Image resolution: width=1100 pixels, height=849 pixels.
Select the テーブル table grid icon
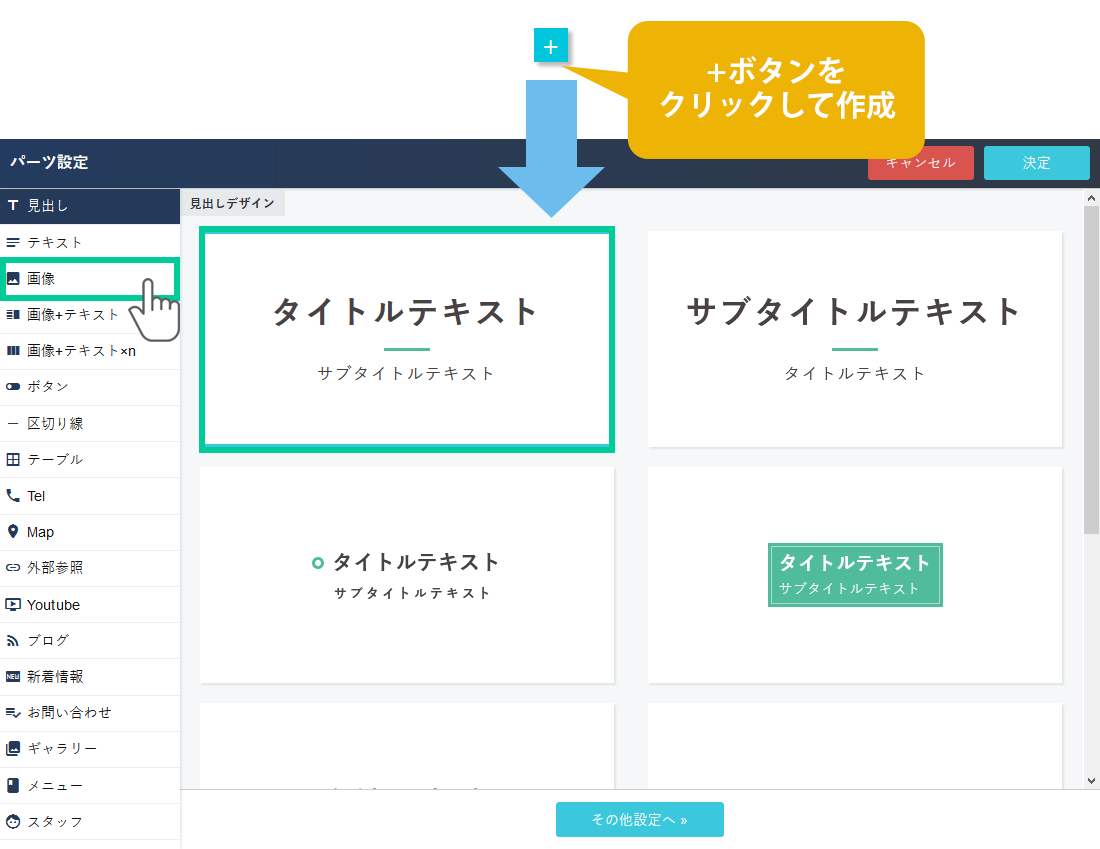[13, 460]
